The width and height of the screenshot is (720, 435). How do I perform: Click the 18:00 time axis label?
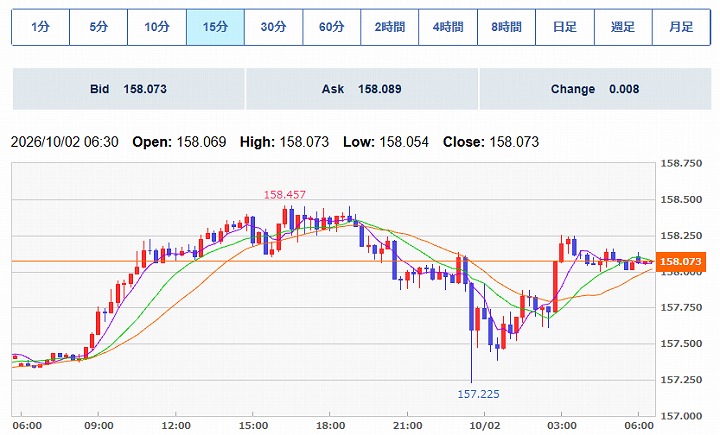tap(330, 425)
